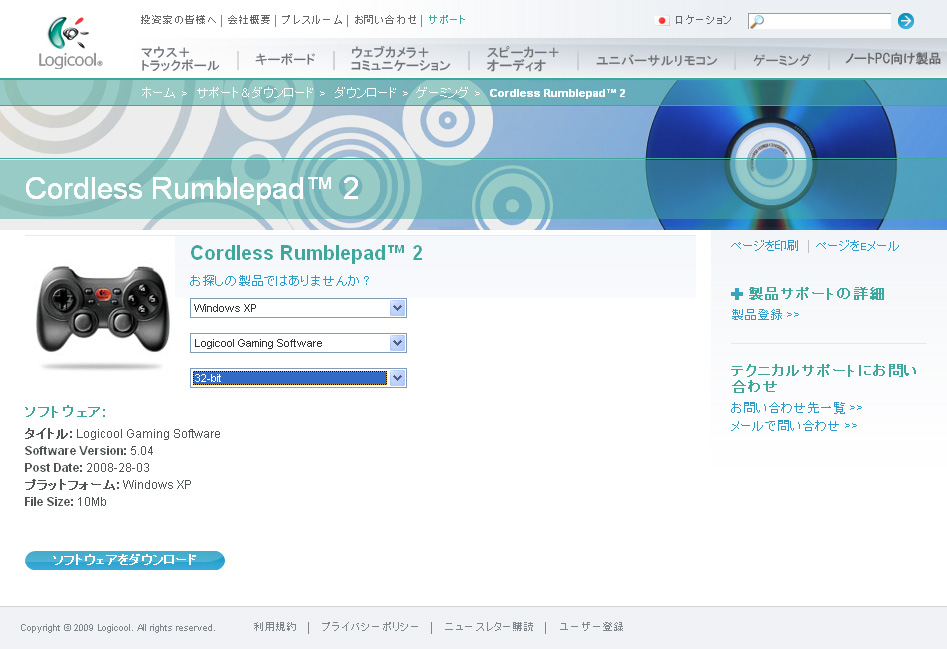
Task: Click the Japan flag location icon
Action: tap(662, 21)
